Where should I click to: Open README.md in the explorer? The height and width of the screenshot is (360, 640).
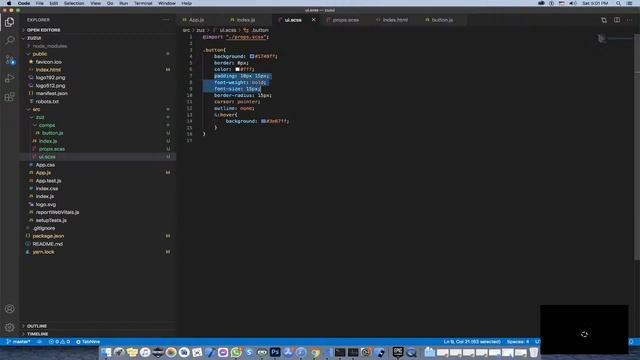coord(47,244)
